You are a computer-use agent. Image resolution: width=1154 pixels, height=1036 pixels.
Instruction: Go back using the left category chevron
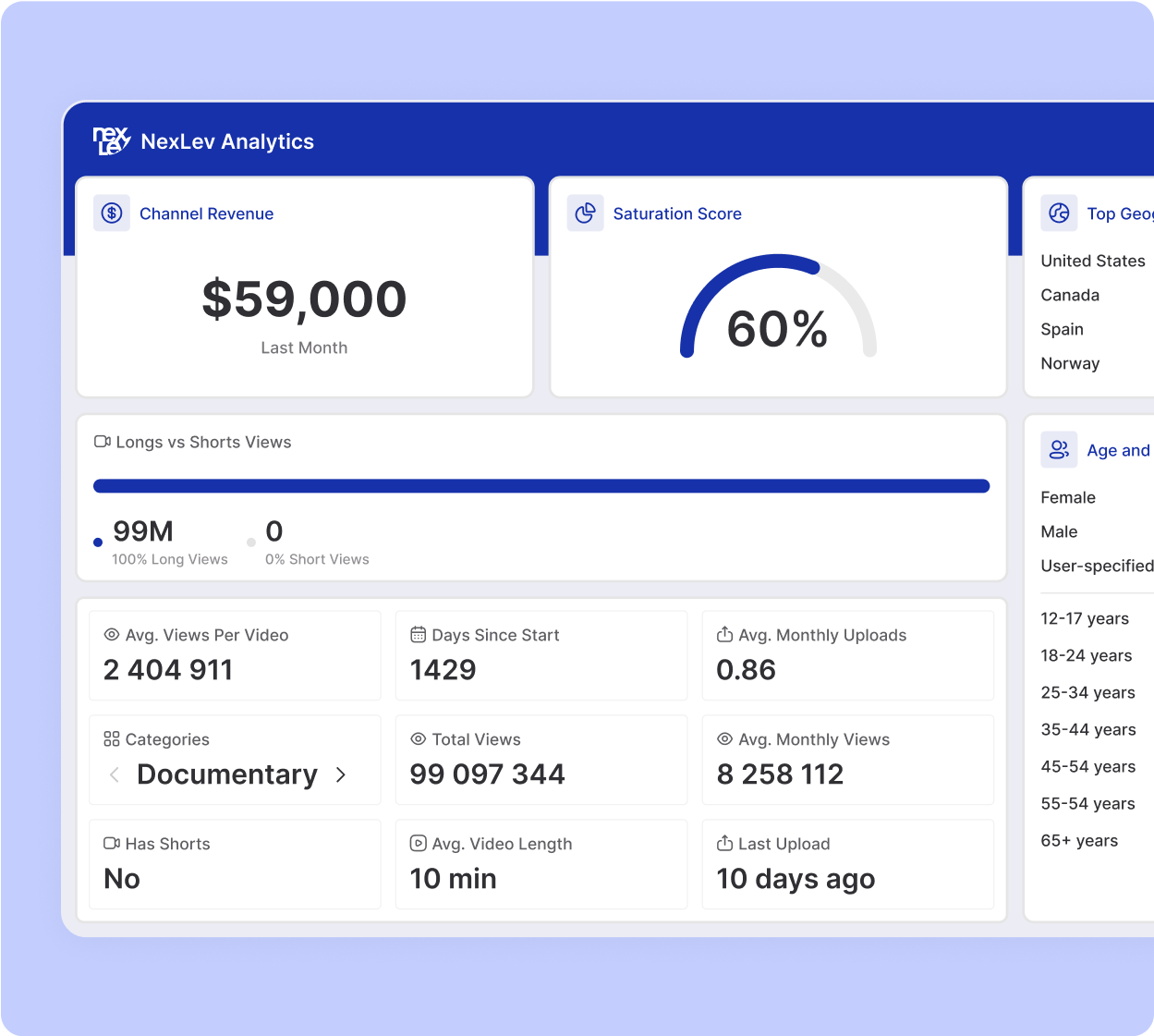point(114,775)
